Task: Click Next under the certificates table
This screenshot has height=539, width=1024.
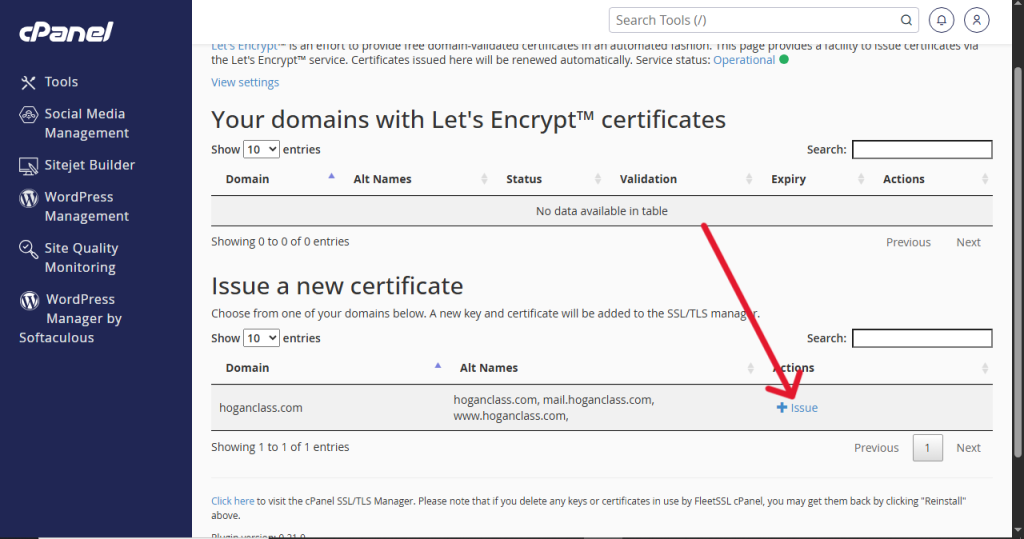Action: point(968,242)
